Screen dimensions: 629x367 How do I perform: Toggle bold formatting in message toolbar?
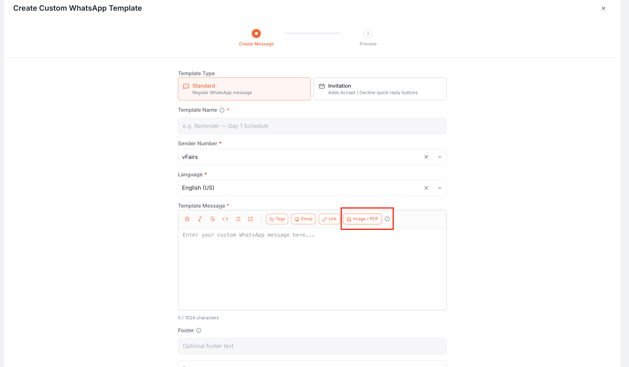point(187,219)
